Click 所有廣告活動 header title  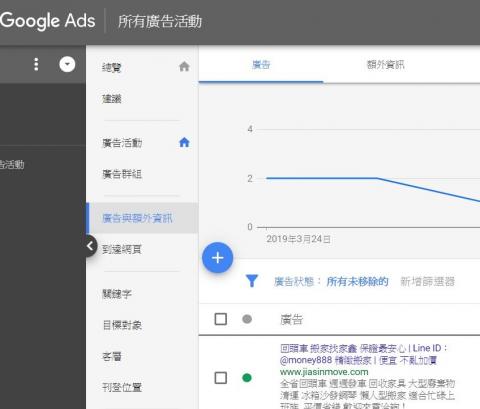coord(160,22)
